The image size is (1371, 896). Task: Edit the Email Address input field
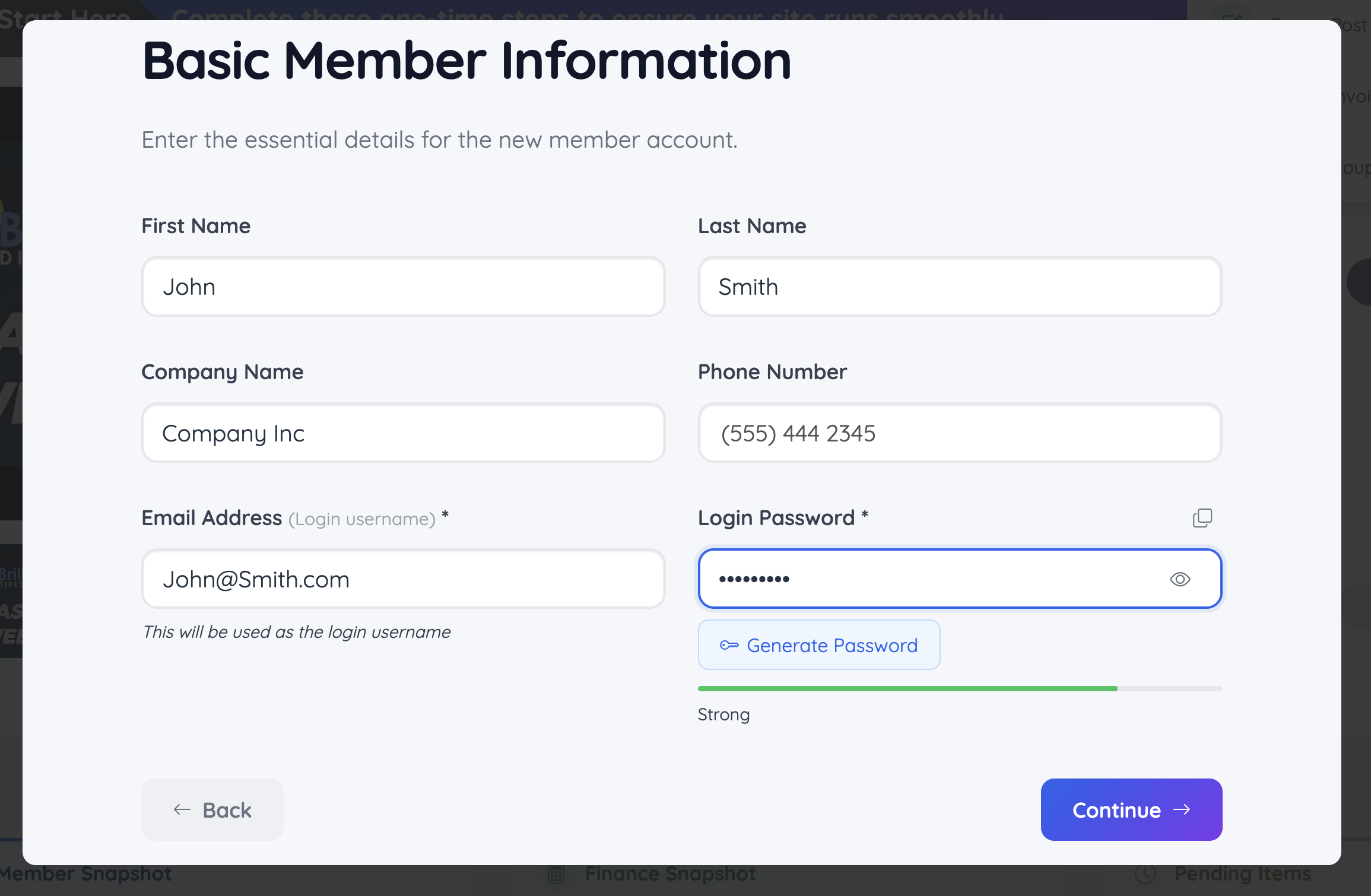pos(403,579)
